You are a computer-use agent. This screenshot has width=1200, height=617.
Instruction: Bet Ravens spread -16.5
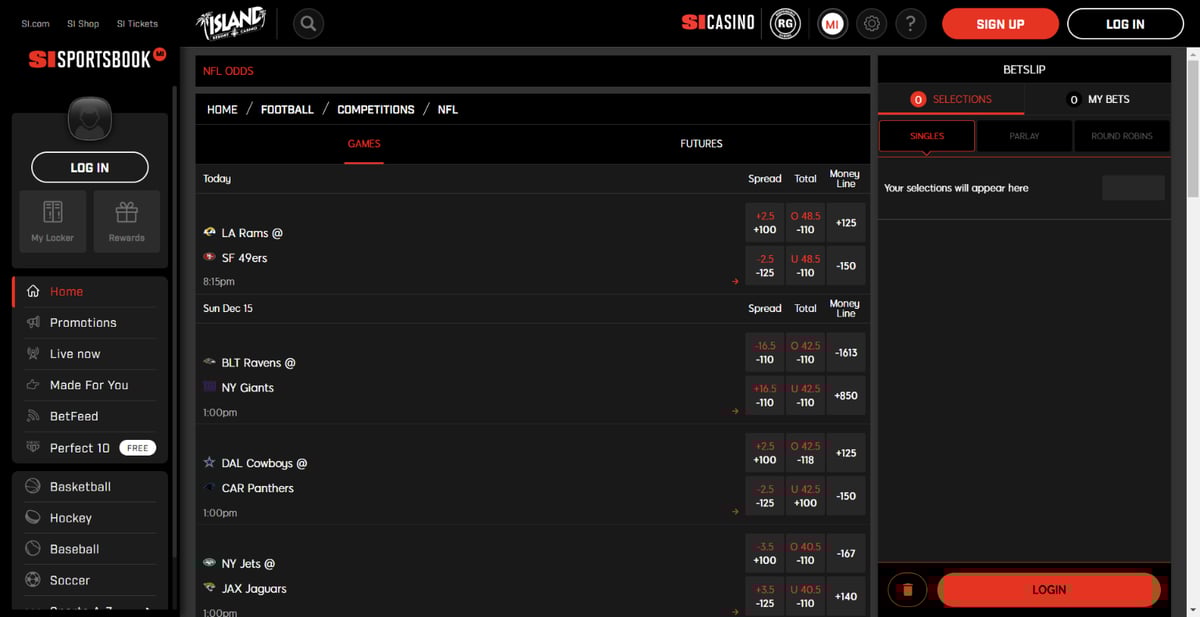point(765,353)
